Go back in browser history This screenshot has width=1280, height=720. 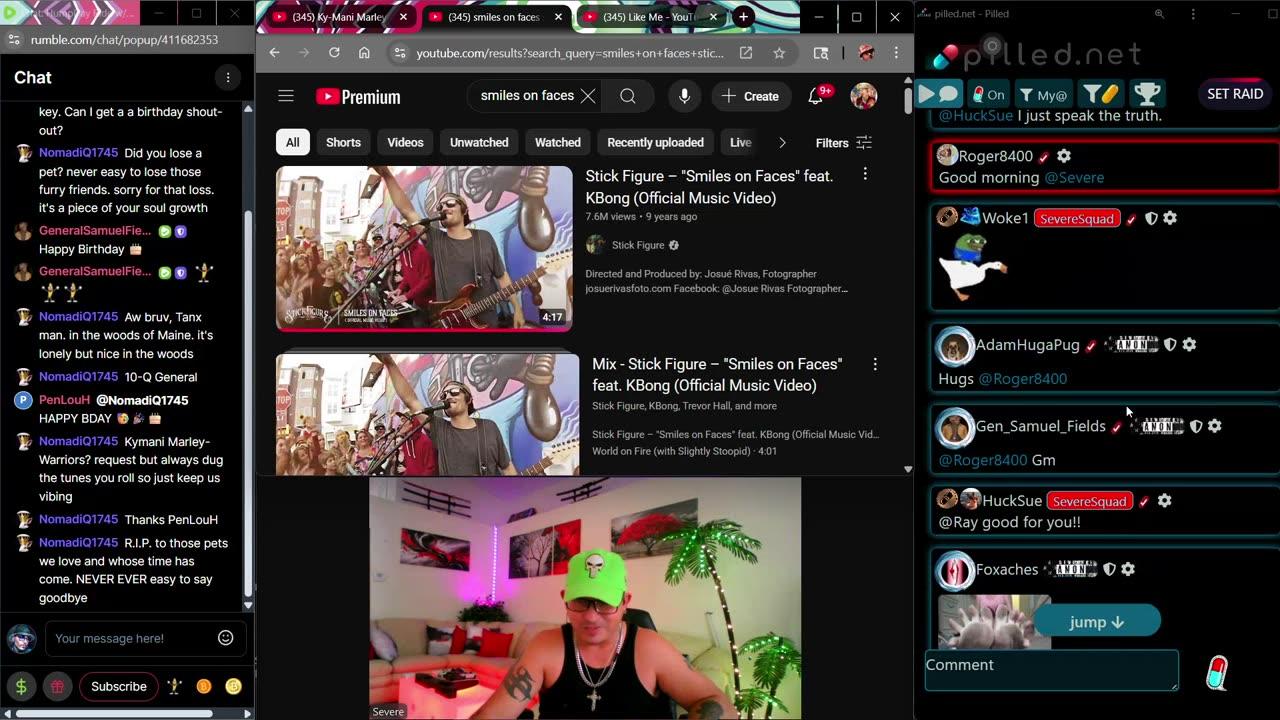[x=274, y=53]
